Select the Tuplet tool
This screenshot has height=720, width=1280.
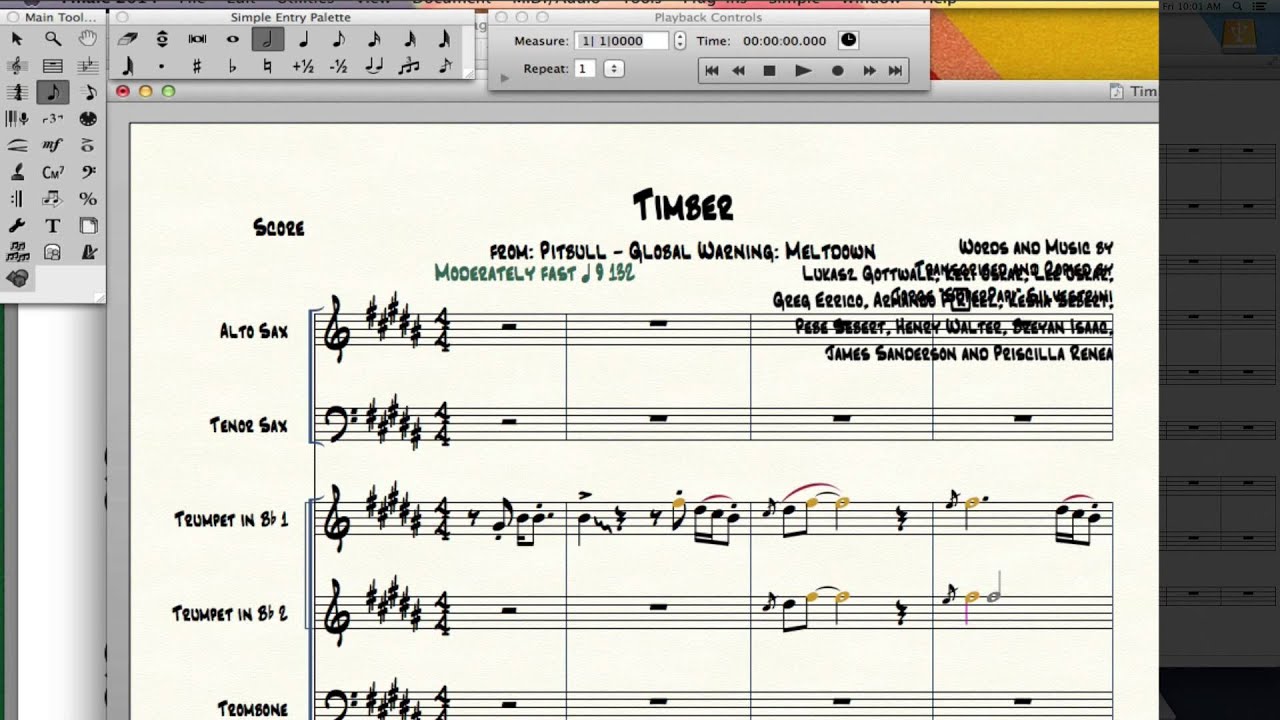click(x=53, y=119)
